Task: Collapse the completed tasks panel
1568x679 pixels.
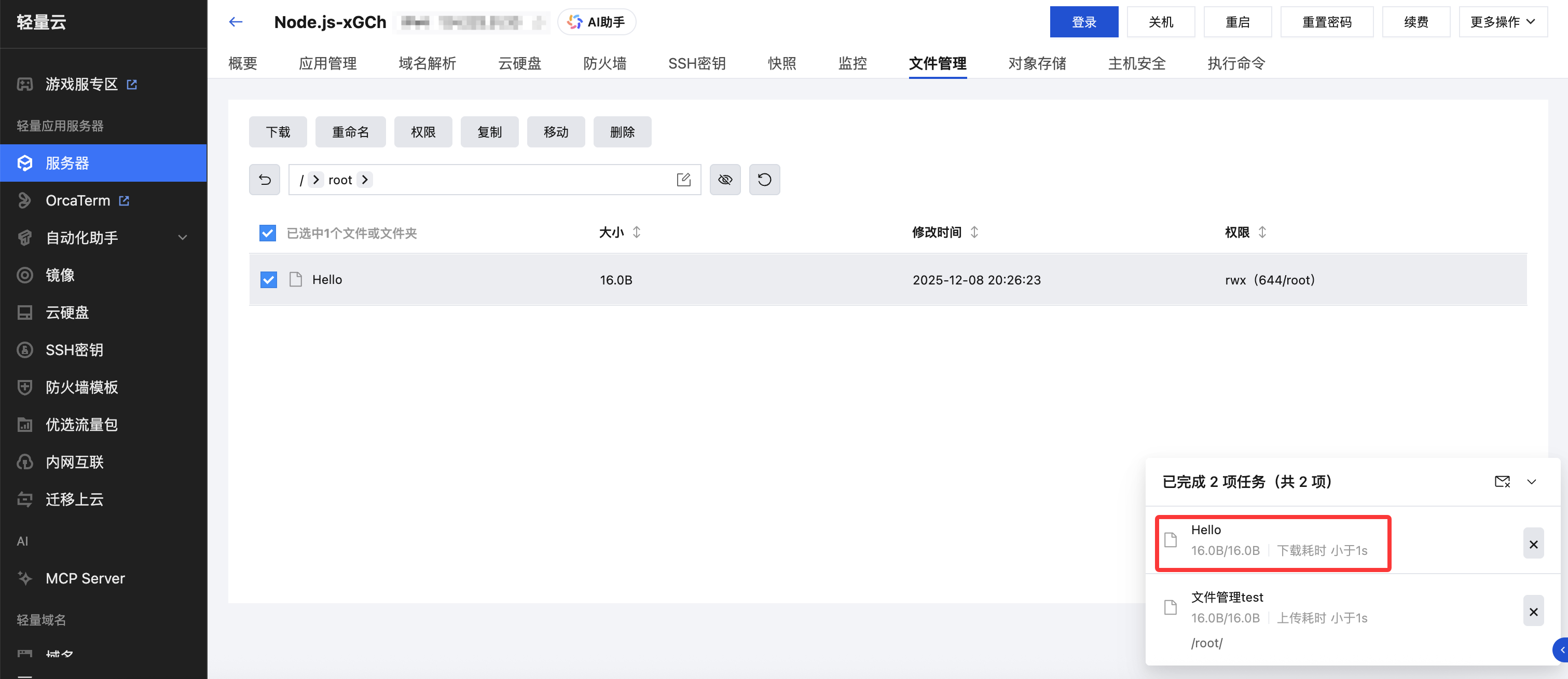Action: [x=1531, y=482]
